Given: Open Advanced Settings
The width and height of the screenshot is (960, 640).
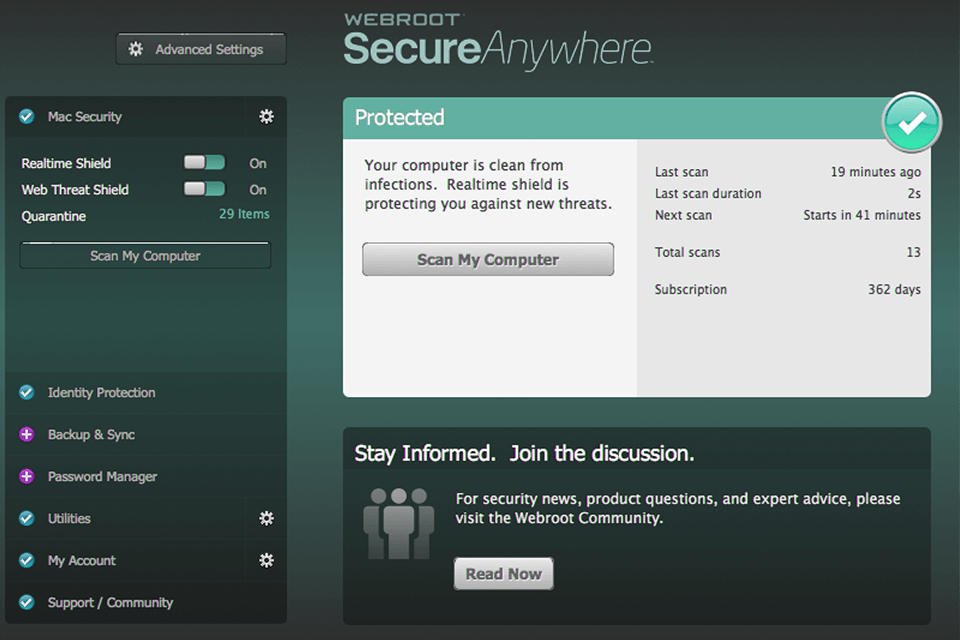Looking at the screenshot, I should (x=201, y=49).
